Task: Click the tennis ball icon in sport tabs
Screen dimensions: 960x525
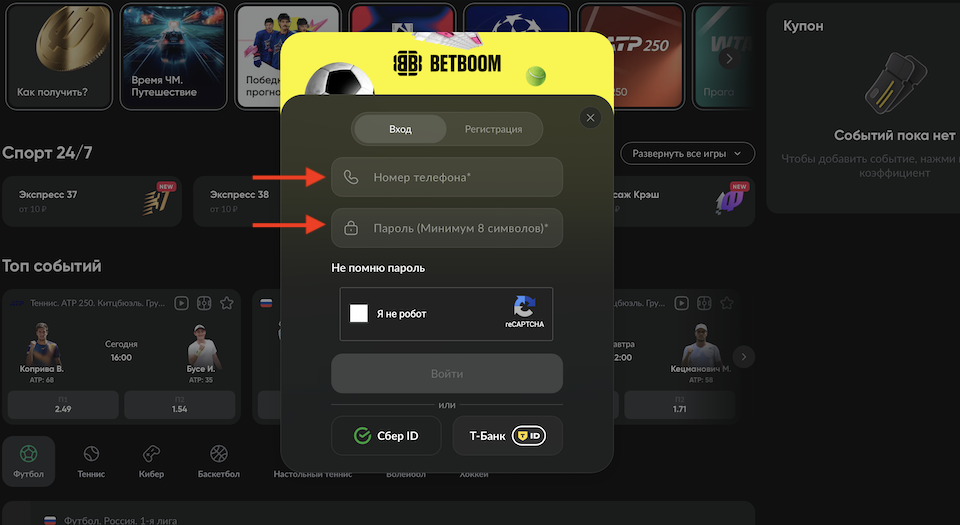Action: click(91, 453)
